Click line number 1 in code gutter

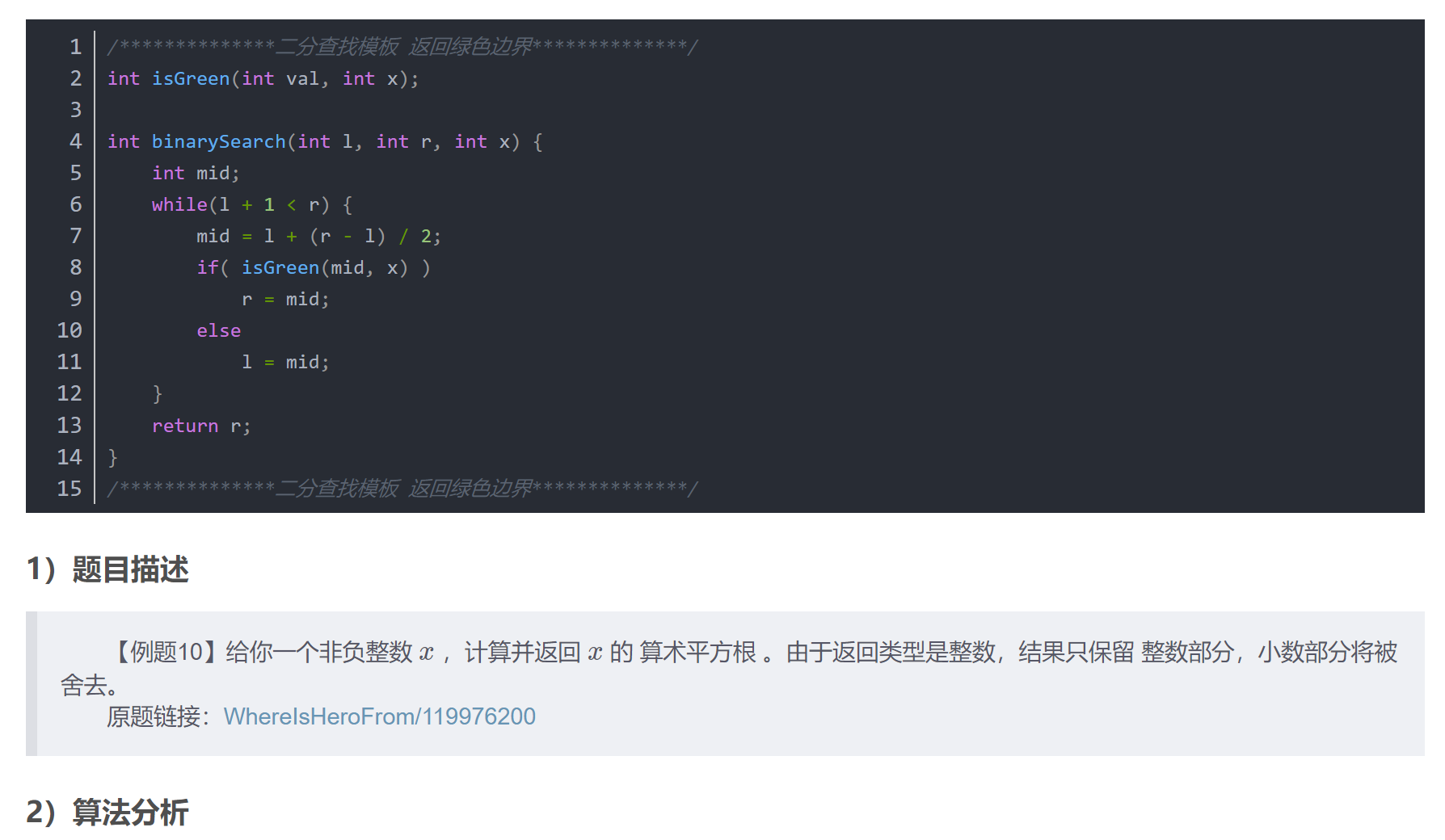click(x=75, y=47)
